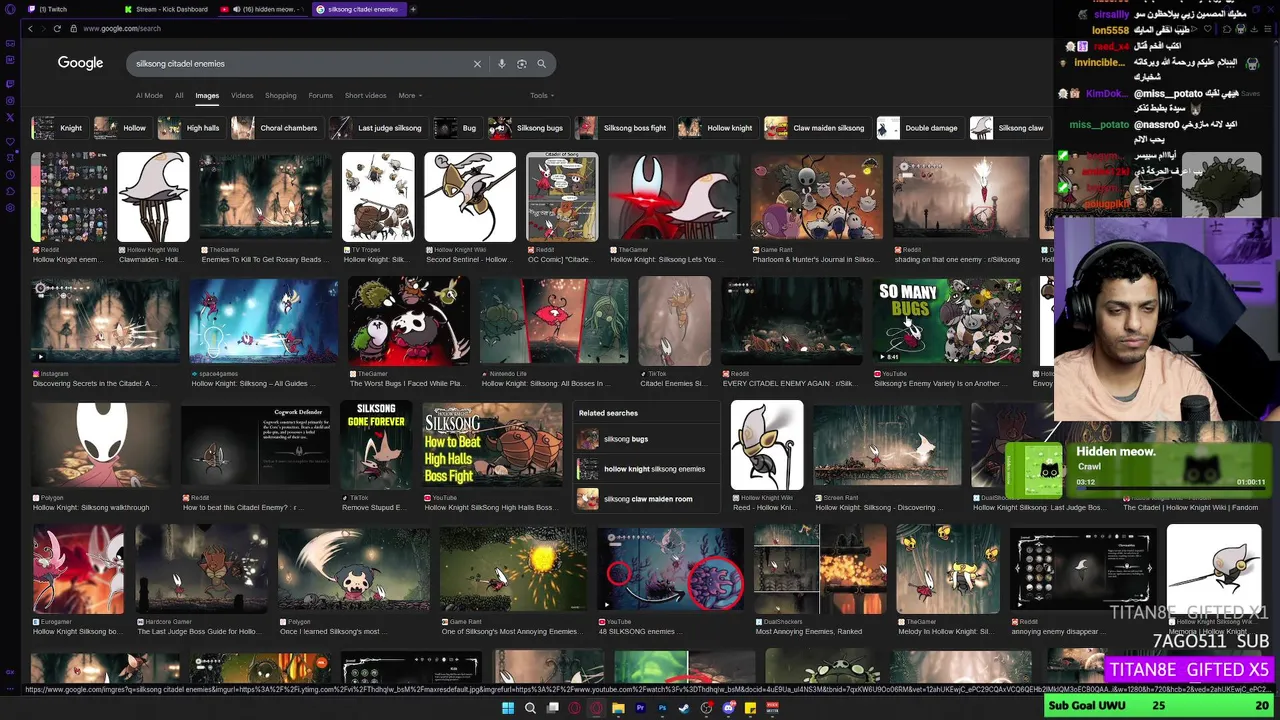
Task: Open Google Lens image search icon
Action: pos(522,64)
